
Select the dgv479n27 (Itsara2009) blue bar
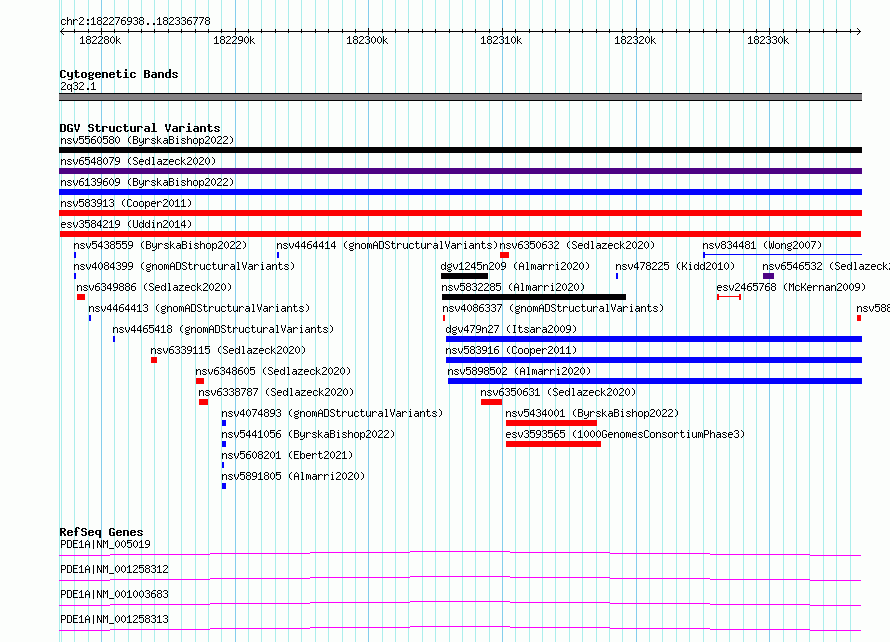click(654, 339)
